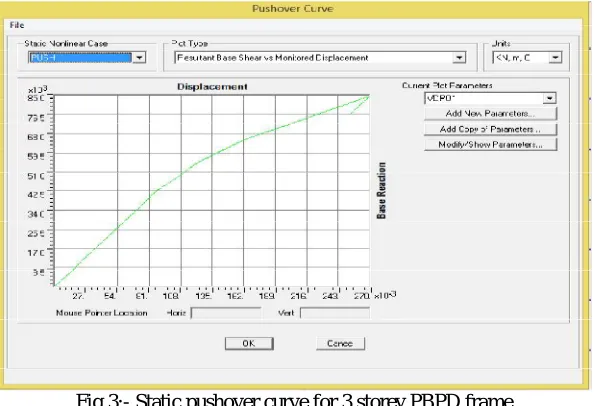Image resolution: width=594 pixels, height=406 pixels.
Task: Click the 135 tick label on the horizontal axis
Action: pyautogui.click(x=203, y=296)
